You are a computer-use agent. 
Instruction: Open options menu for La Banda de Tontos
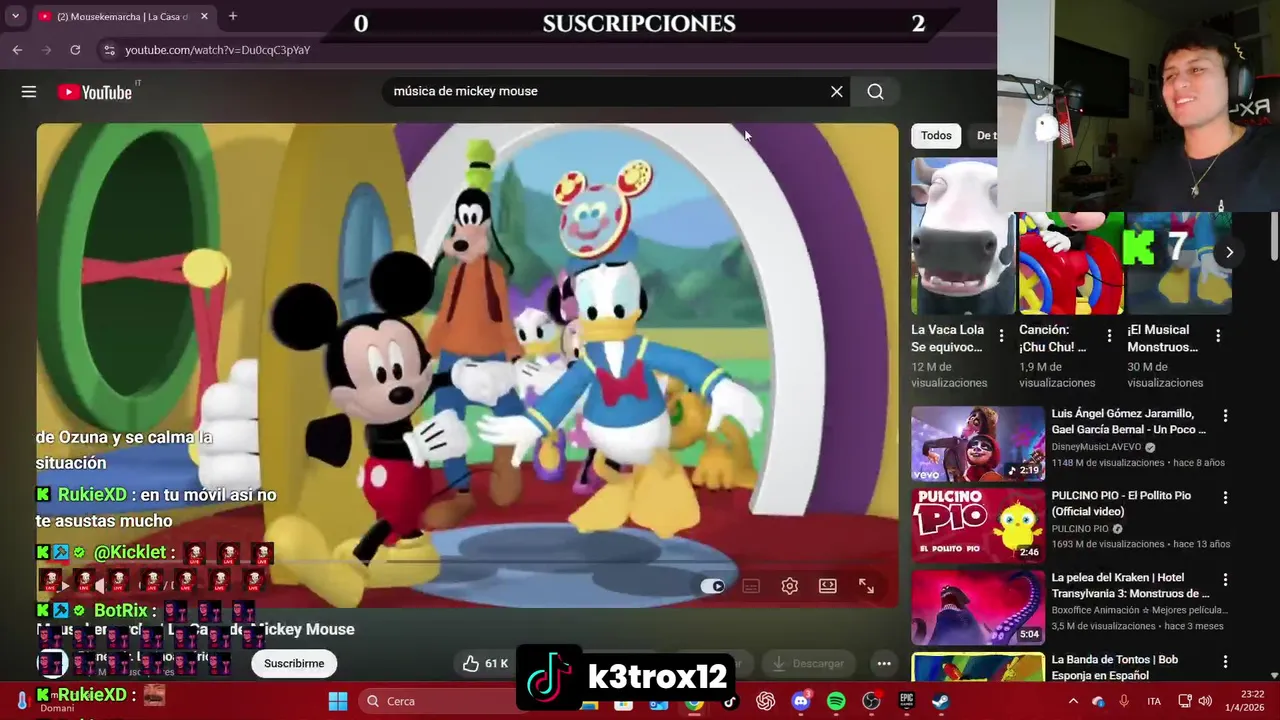1225,661
